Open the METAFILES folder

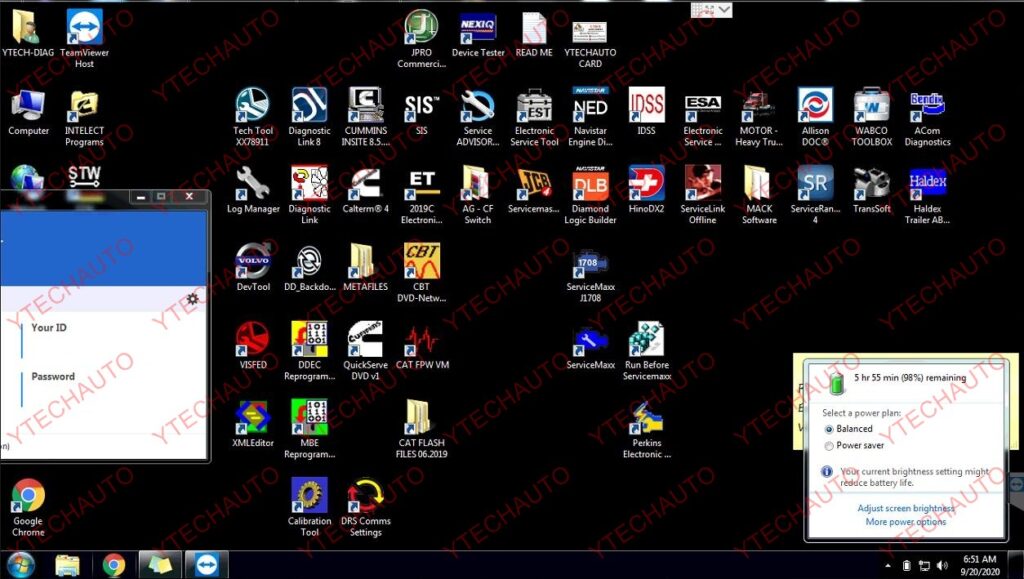pyautogui.click(x=366, y=268)
